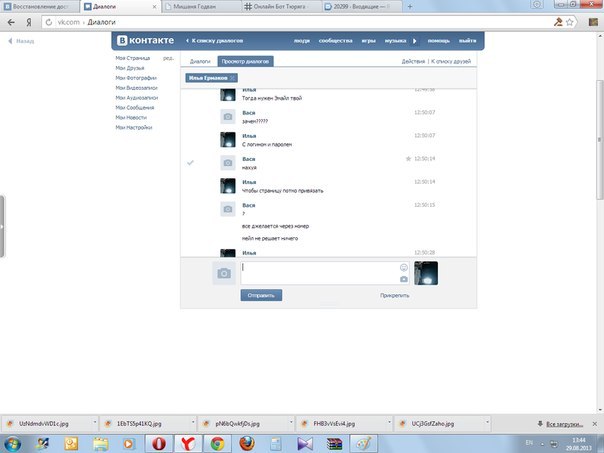The height and width of the screenshot is (453, 604).
Task: Go to К списку друзей link
Action: (x=451, y=61)
